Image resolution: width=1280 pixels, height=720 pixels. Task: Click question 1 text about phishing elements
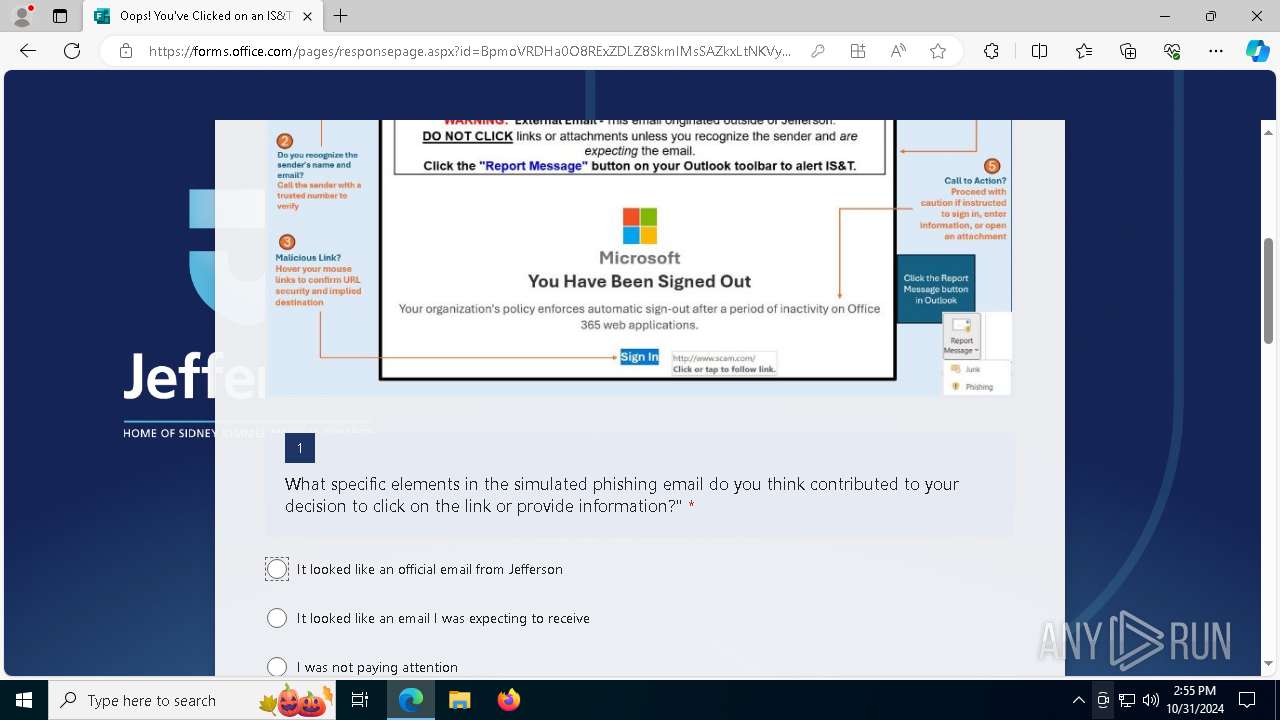(x=622, y=495)
